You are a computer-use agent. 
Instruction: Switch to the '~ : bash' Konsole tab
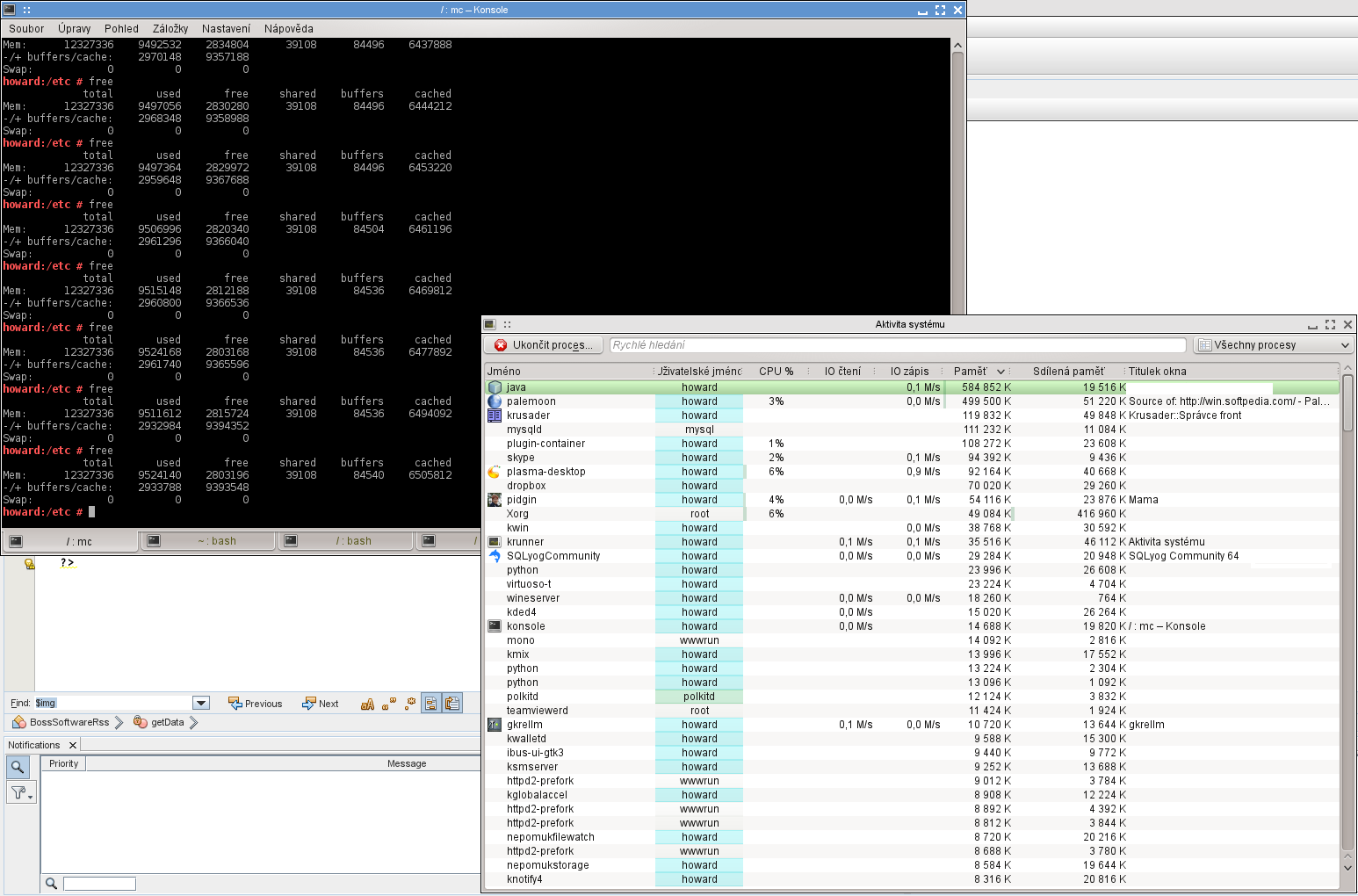point(209,541)
